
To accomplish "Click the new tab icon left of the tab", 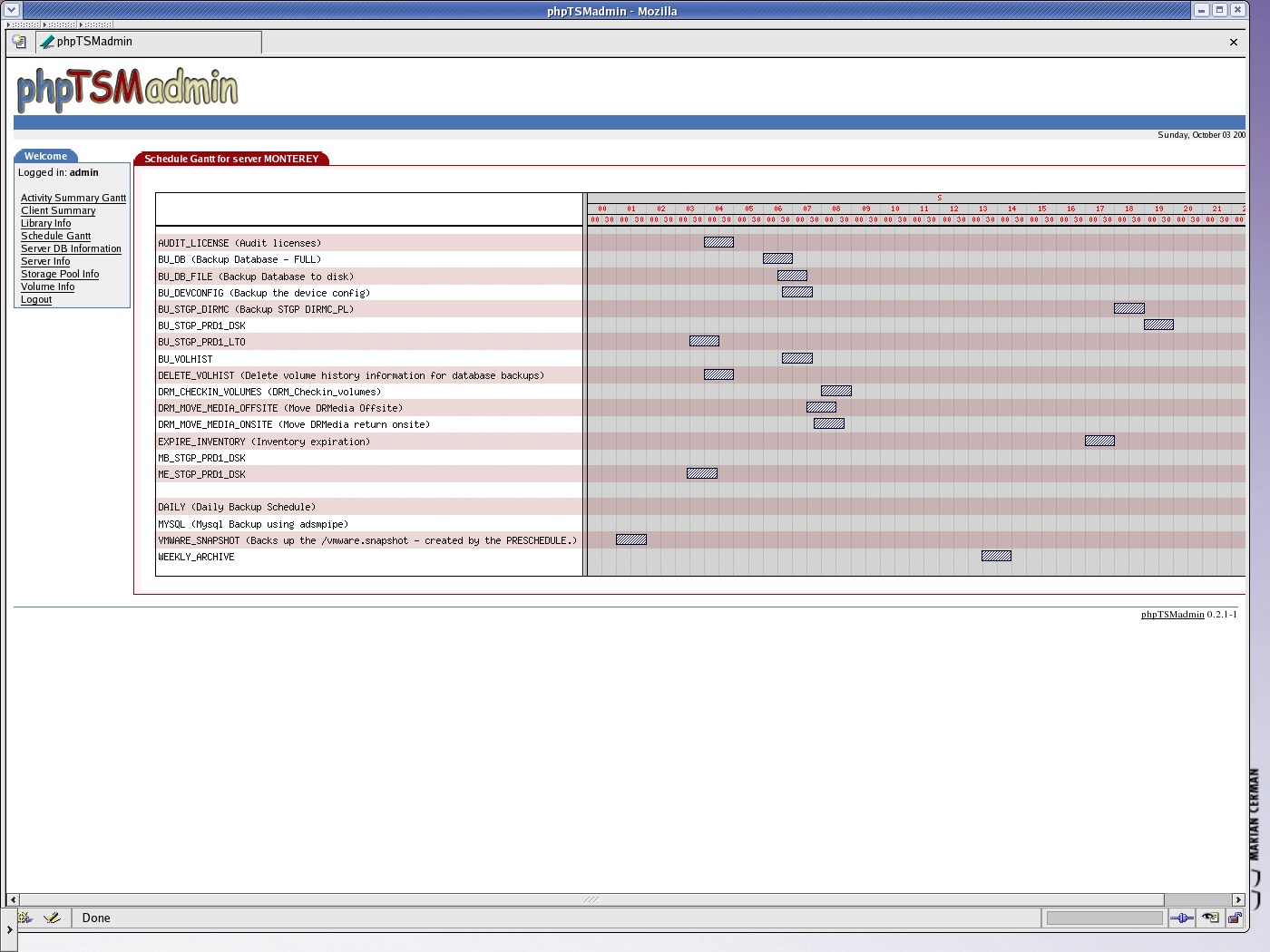I will coord(19,42).
